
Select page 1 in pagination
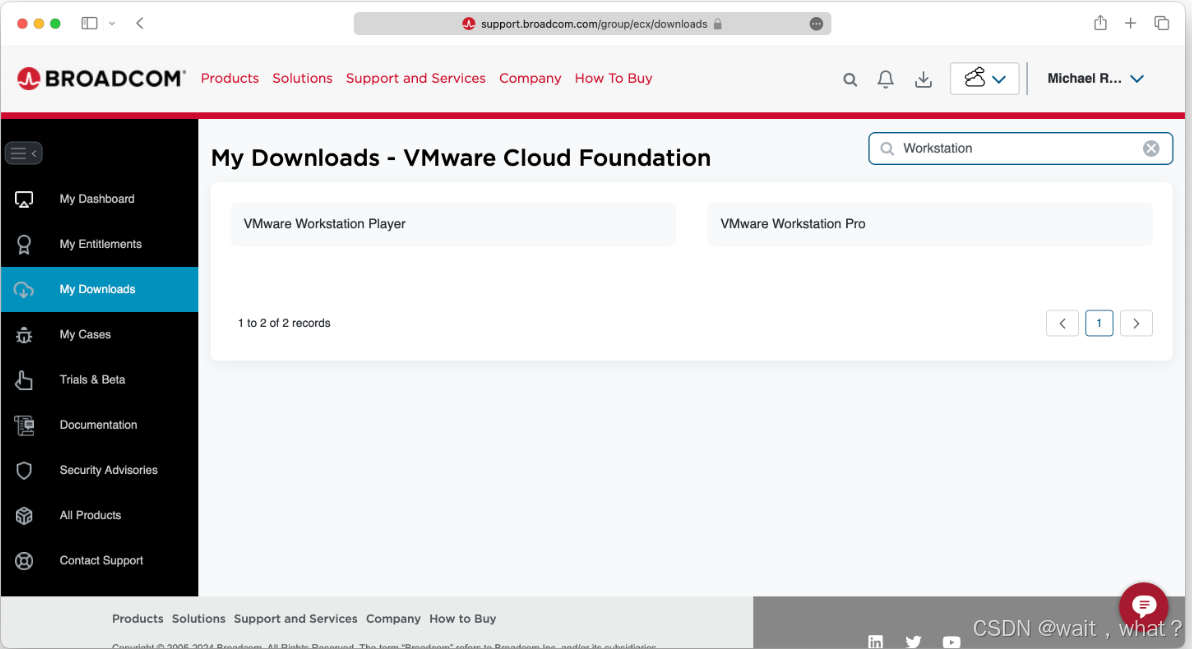(x=1099, y=323)
